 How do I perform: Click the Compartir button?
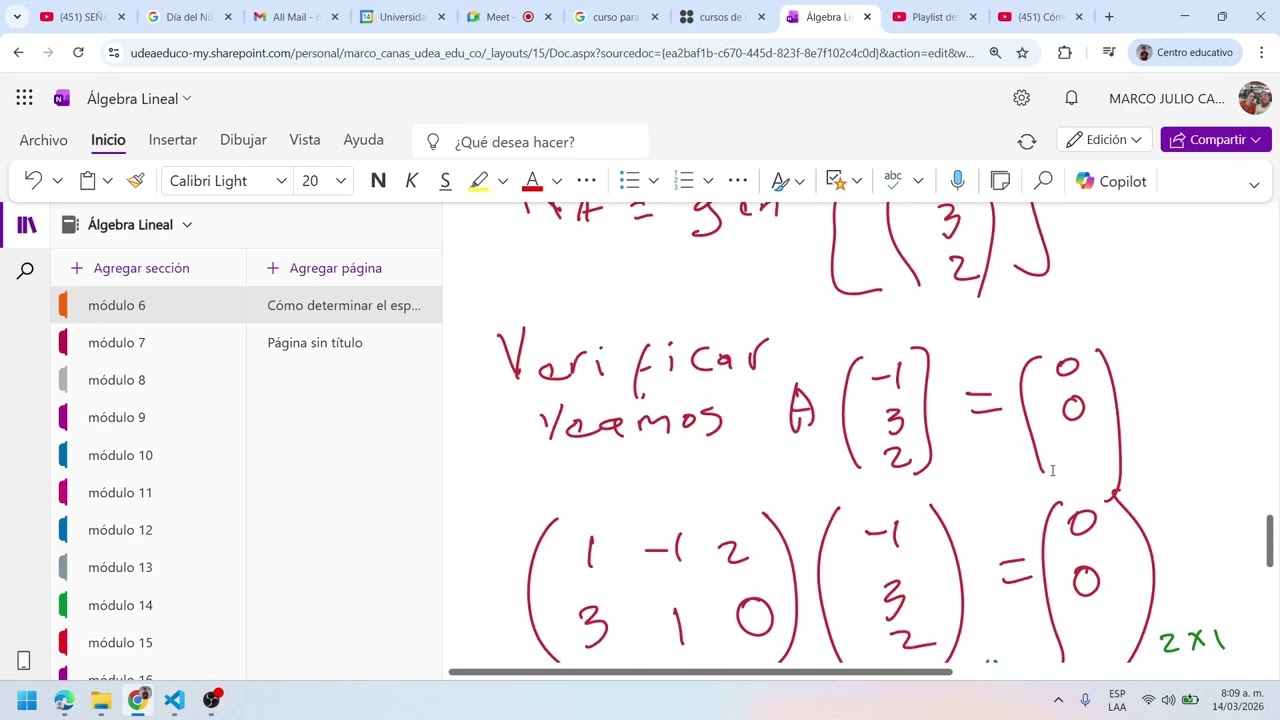click(x=1216, y=140)
